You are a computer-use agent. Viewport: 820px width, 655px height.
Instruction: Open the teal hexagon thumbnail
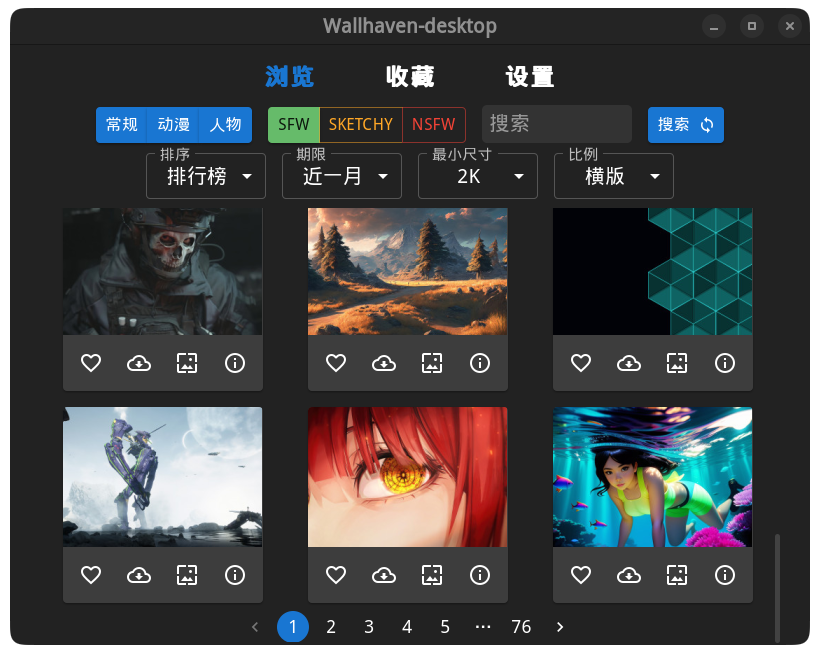coord(653,272)
